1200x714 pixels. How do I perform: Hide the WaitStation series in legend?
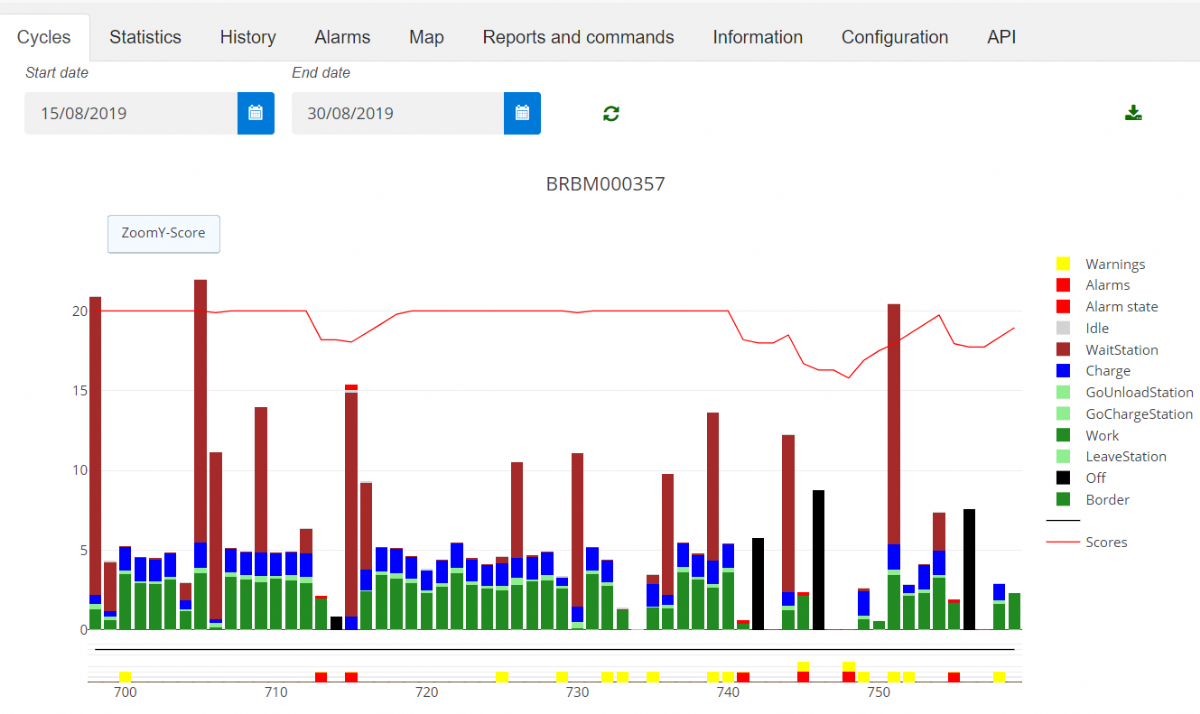[x=1121, y=350]
